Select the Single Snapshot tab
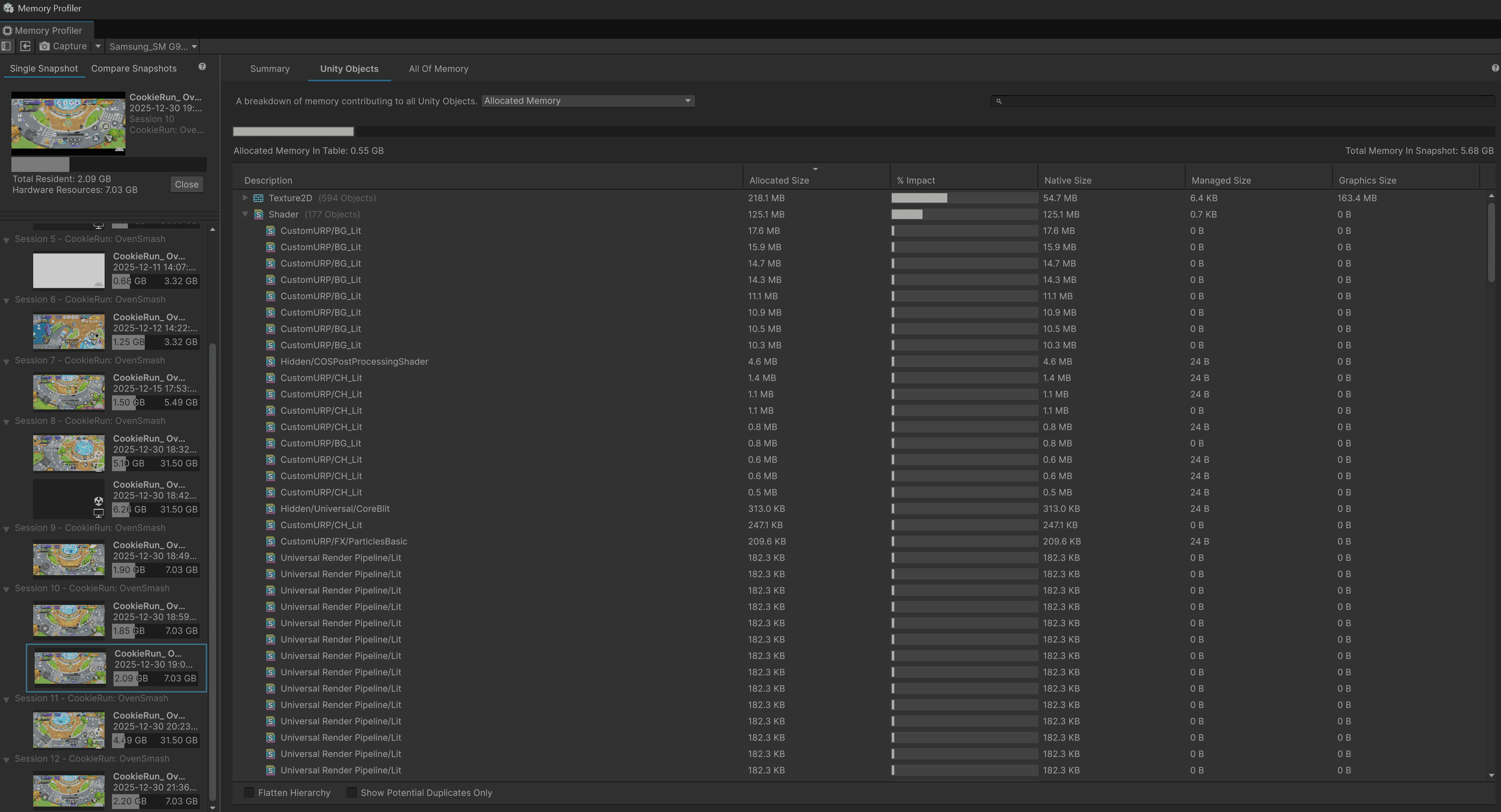Viewport: 1501px width, 812px height. tap(44, 68)
